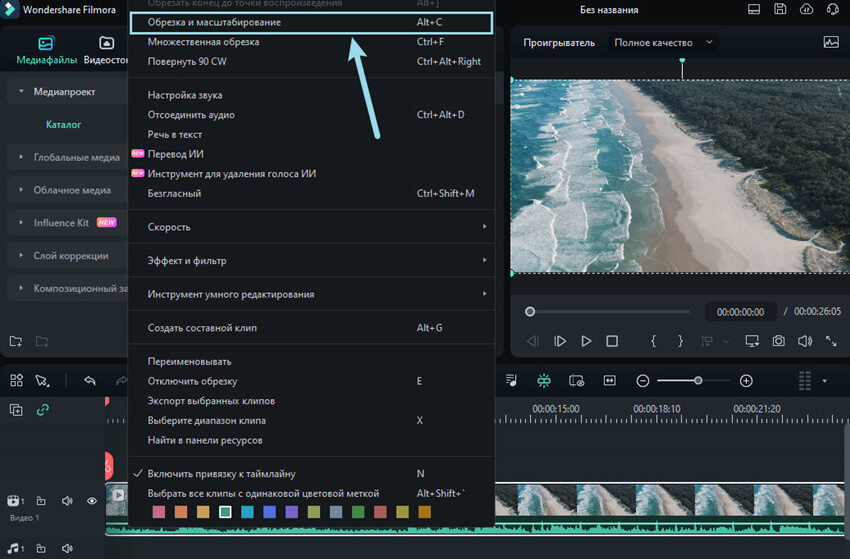Play the video preview
The image size is (850, 559).
point(586,341)
